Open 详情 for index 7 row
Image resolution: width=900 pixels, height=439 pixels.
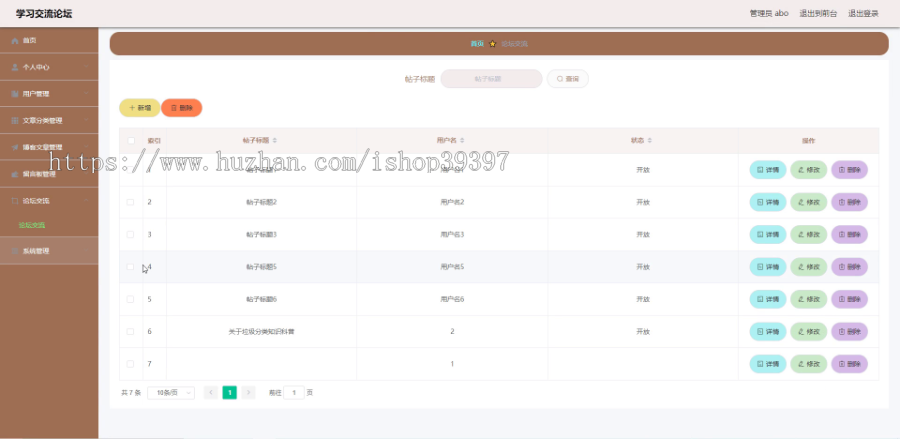(x=767, y=364)
